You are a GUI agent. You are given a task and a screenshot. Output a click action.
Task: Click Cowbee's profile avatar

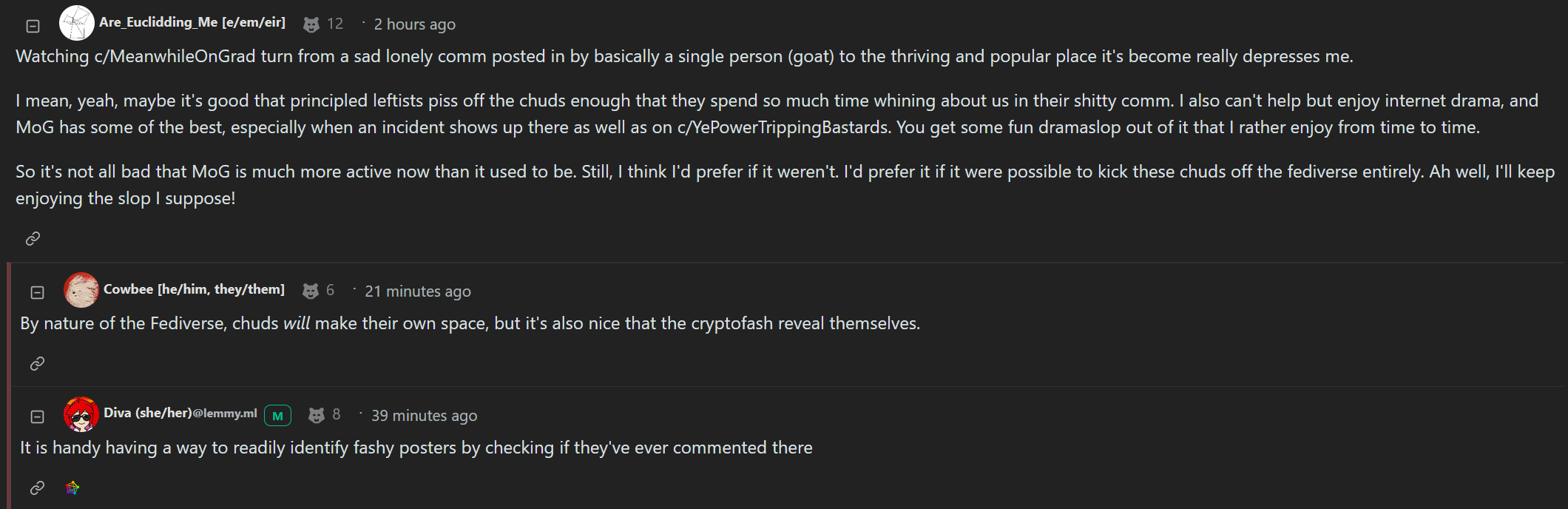[81, 290]
